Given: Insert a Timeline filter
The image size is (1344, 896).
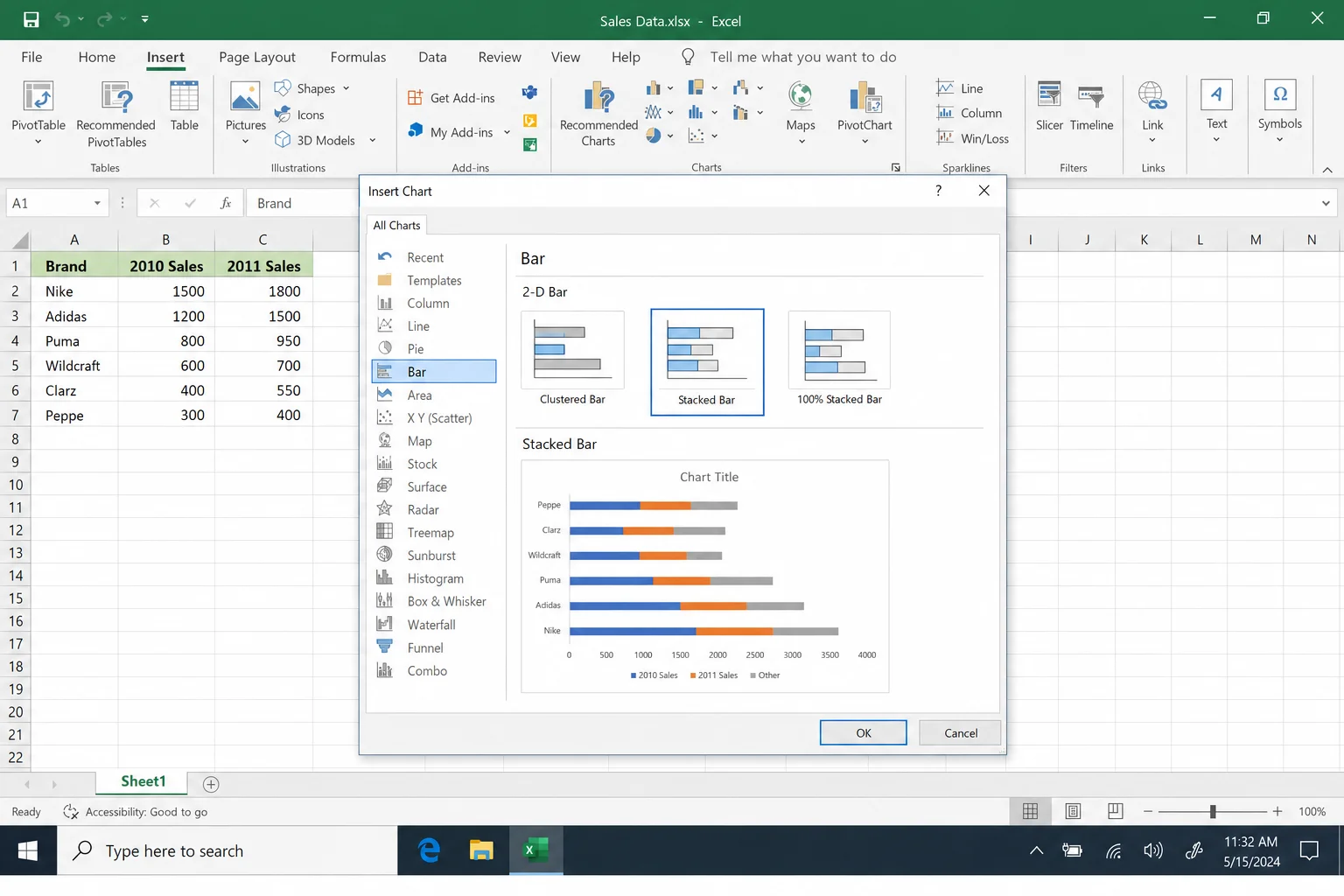Looking at the screenshot, I should [x=1091, y=107].
